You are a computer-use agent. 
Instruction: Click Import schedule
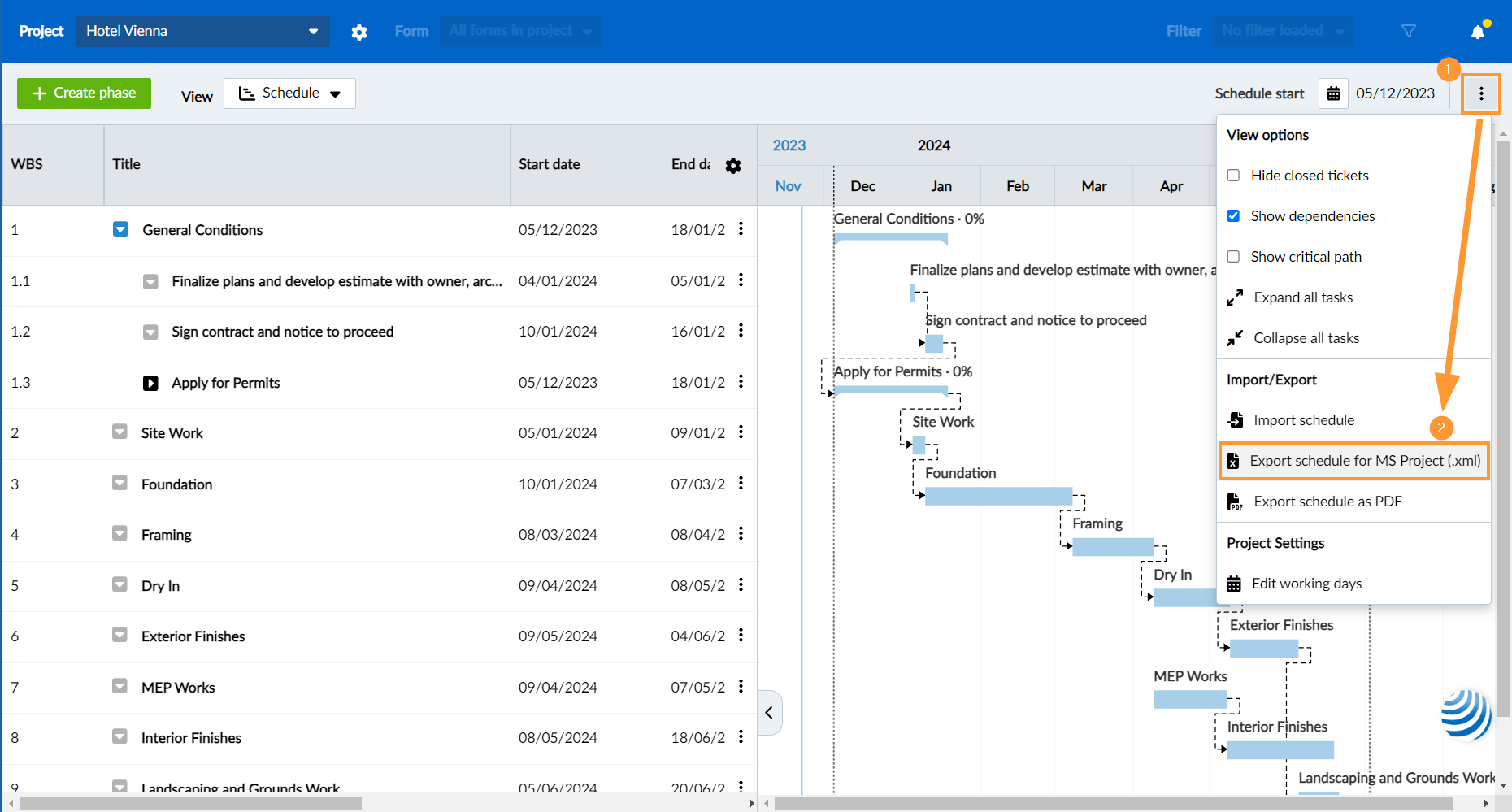tap(1304, 419)
